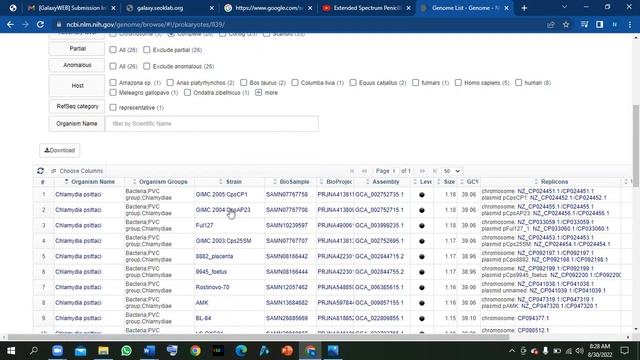Open a new browser tab
640x360 pixels.
524,8
